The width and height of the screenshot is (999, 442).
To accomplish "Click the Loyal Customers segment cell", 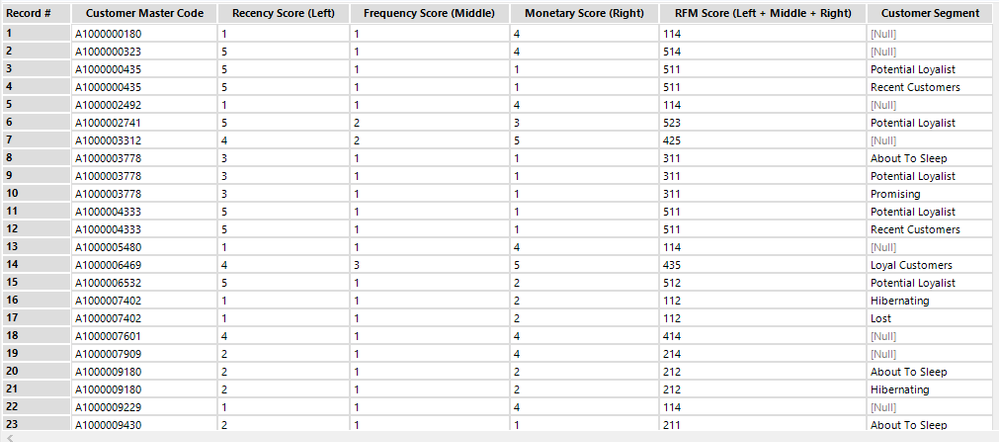I will 911,265.
